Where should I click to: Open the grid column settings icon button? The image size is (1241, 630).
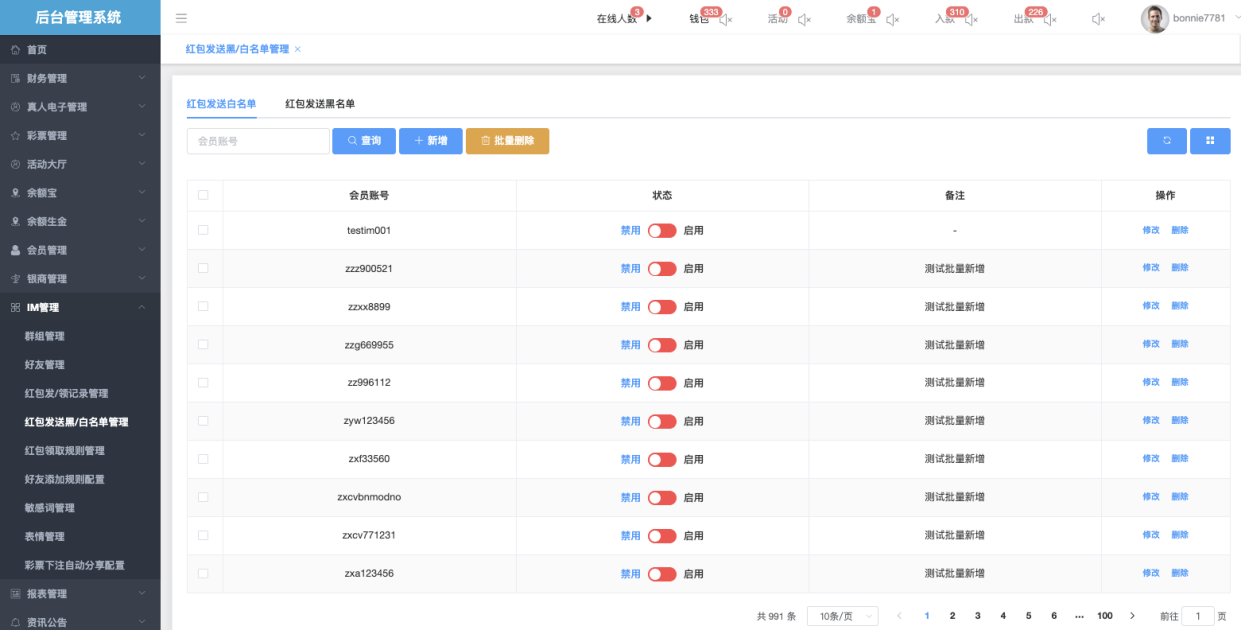1210,141
